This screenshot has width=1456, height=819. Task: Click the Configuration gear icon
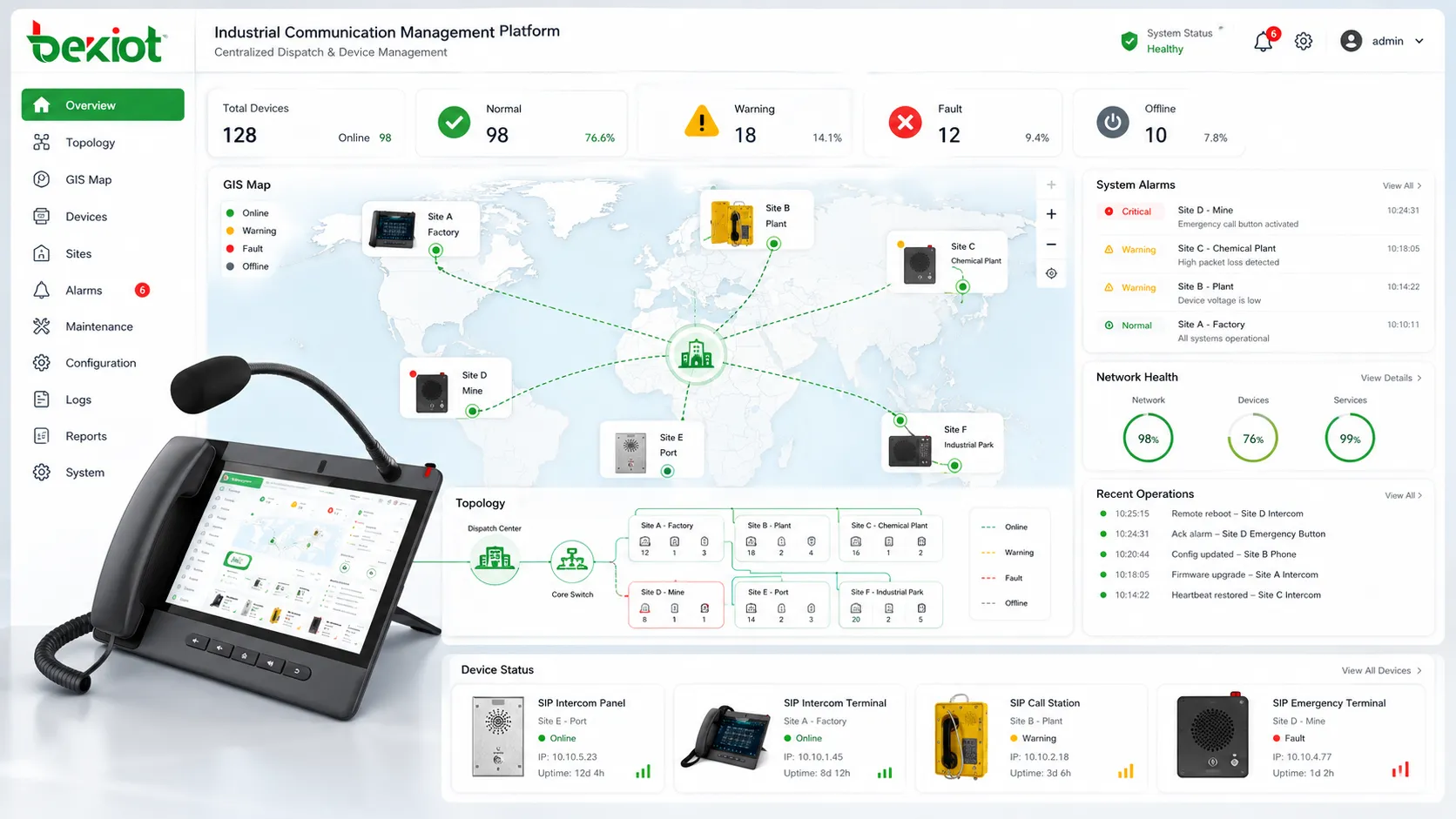click(41, 363)
